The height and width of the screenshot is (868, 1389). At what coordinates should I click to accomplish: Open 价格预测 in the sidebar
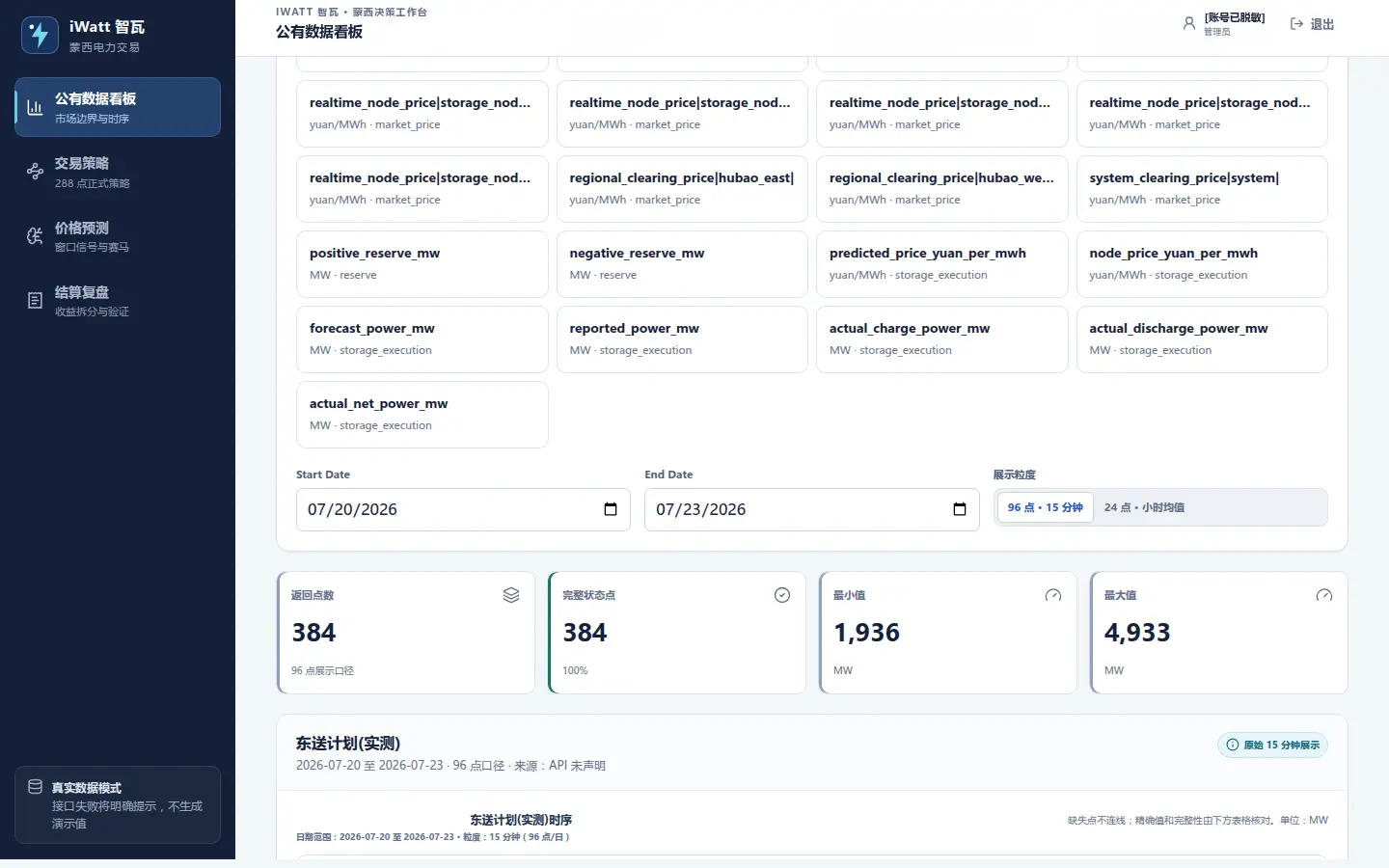click(118, 236)
